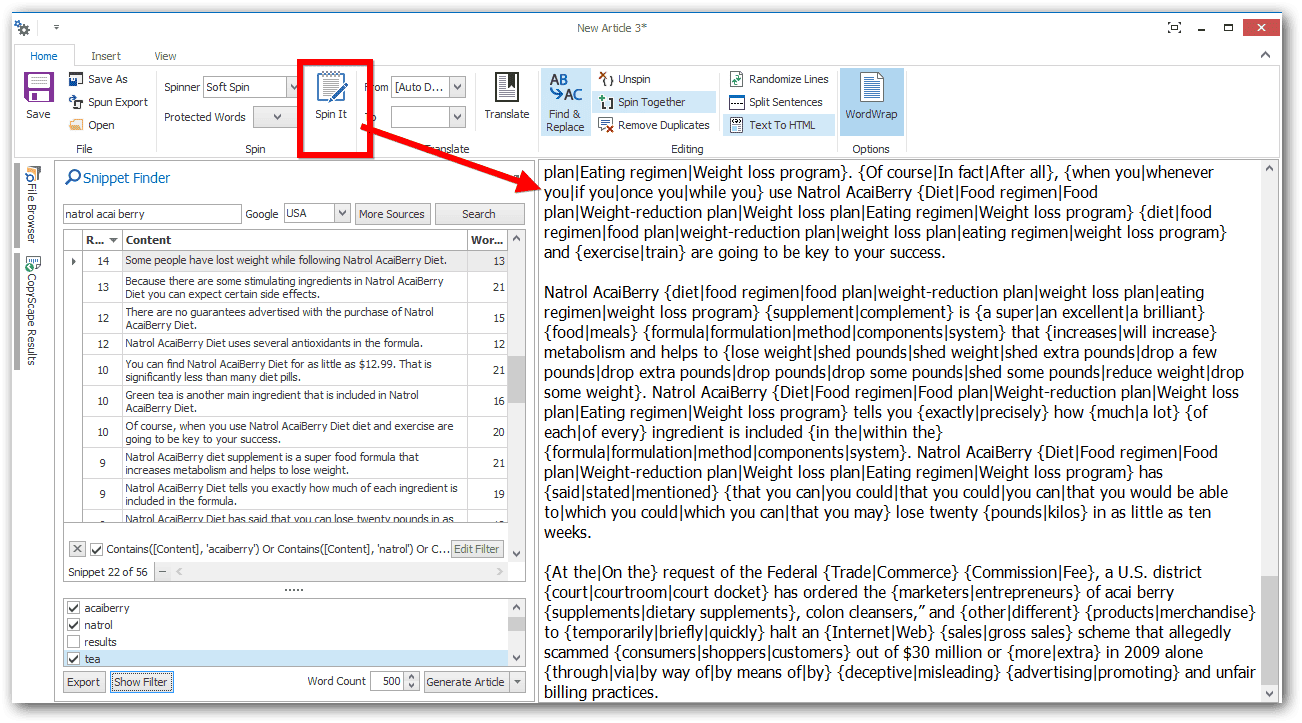Check the results keyword checkbox
Image resolution: width=1302 pixels, height=723 pixels.
point(73,642)
